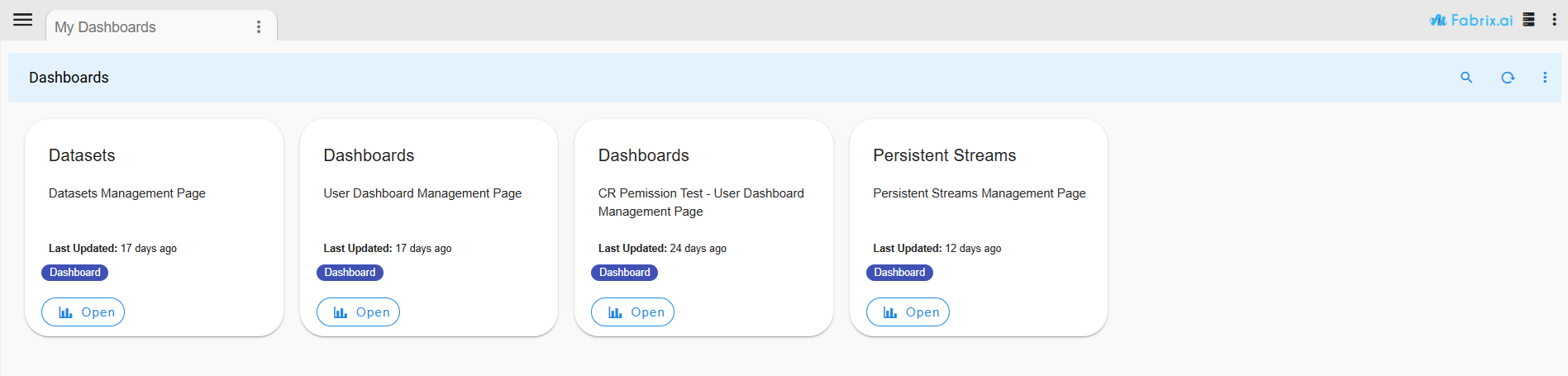Open the Datasets dashboard

click(x=83, y=312)
